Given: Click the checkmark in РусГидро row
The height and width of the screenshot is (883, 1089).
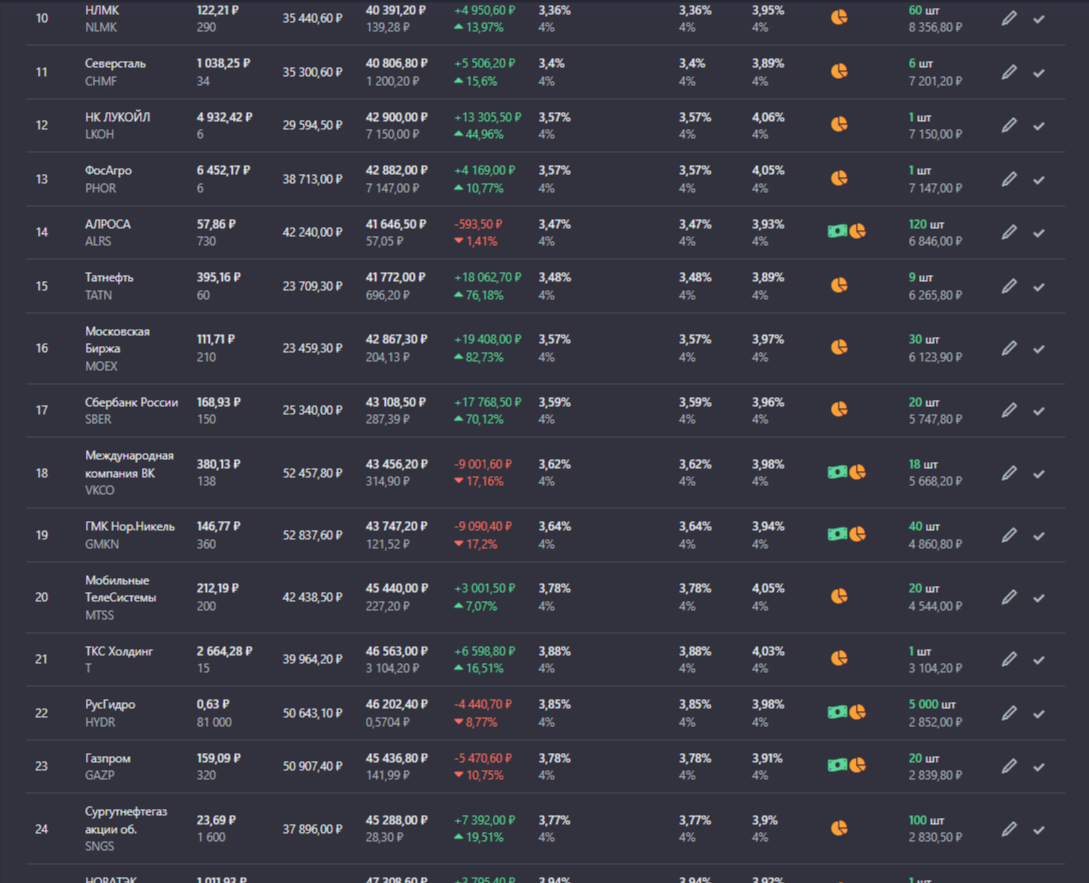Looking at the screenshot, I should [1039, 714].
